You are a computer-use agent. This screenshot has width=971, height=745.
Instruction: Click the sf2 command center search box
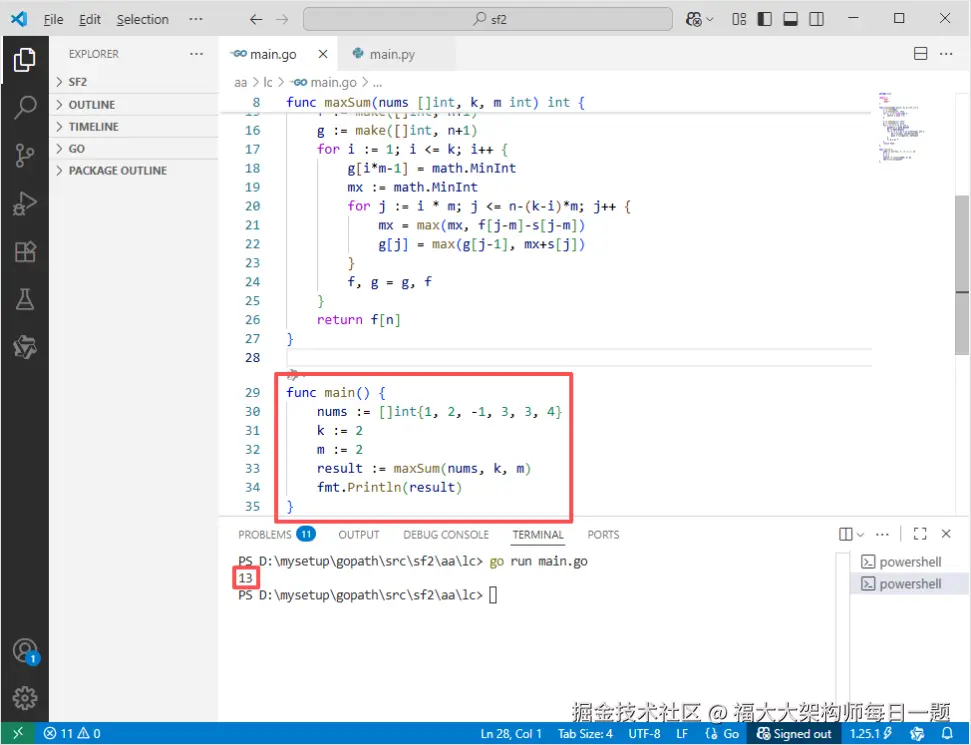point(488,19)
